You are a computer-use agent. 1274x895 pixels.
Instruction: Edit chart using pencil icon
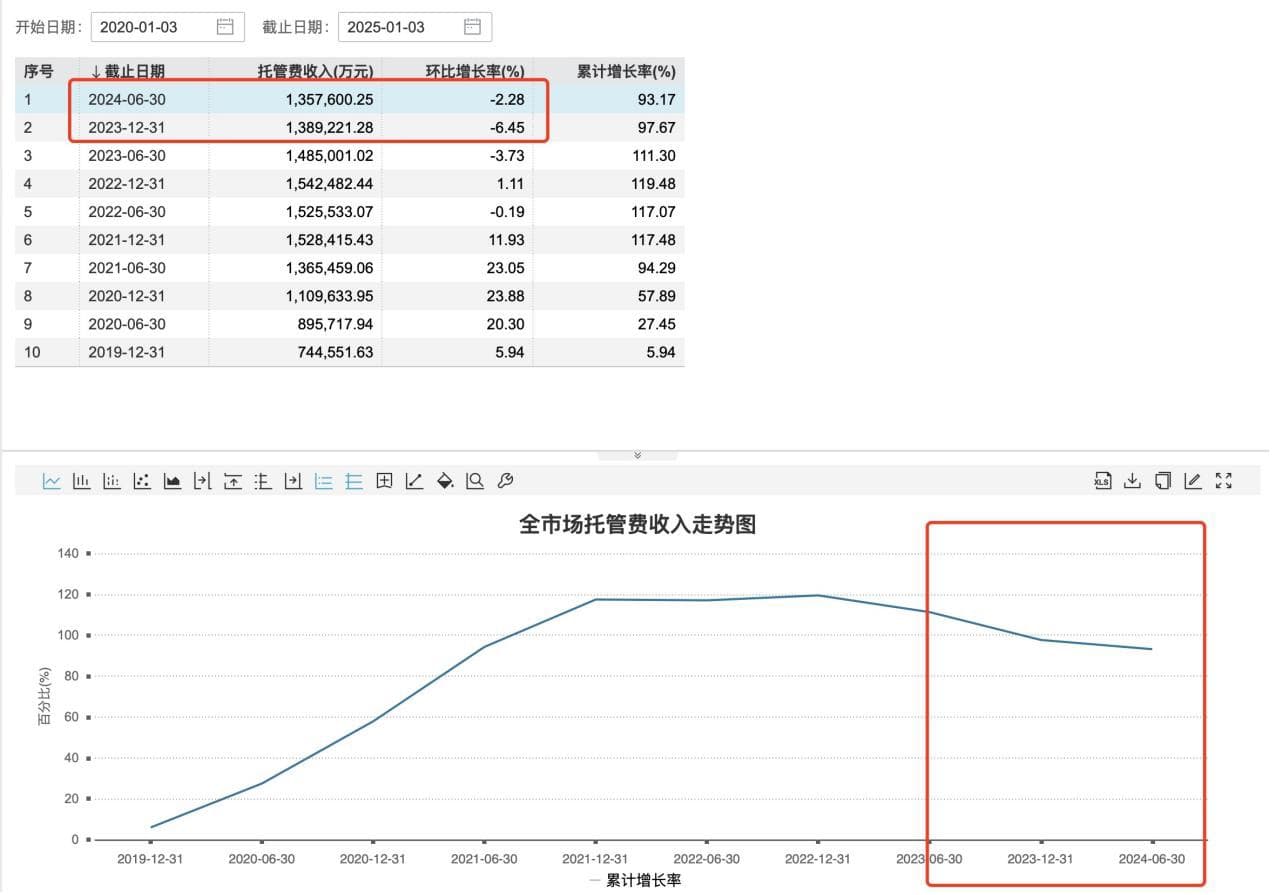click(x=1192, y=481)
